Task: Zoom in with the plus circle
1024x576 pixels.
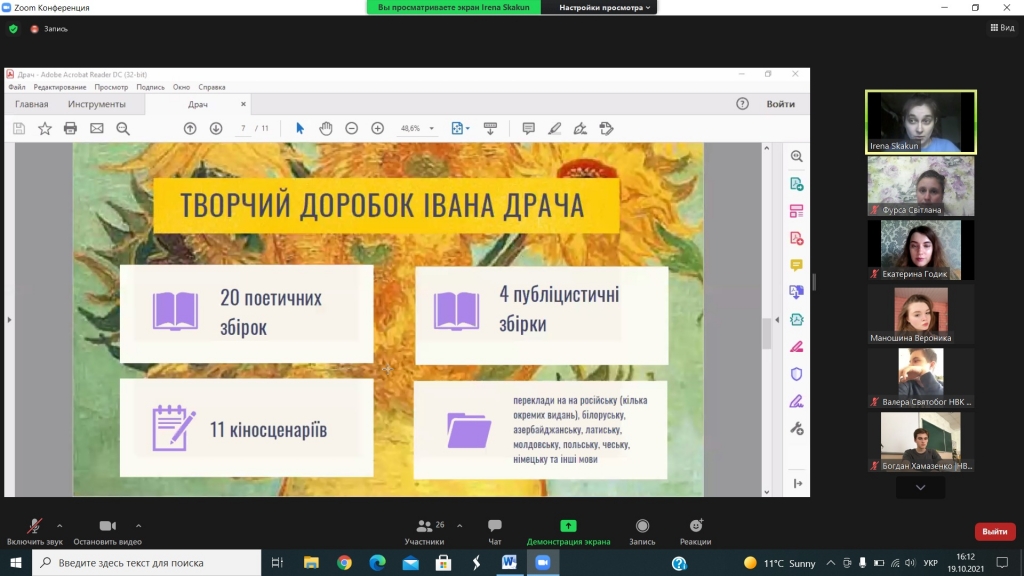Action: pos(377,129)
